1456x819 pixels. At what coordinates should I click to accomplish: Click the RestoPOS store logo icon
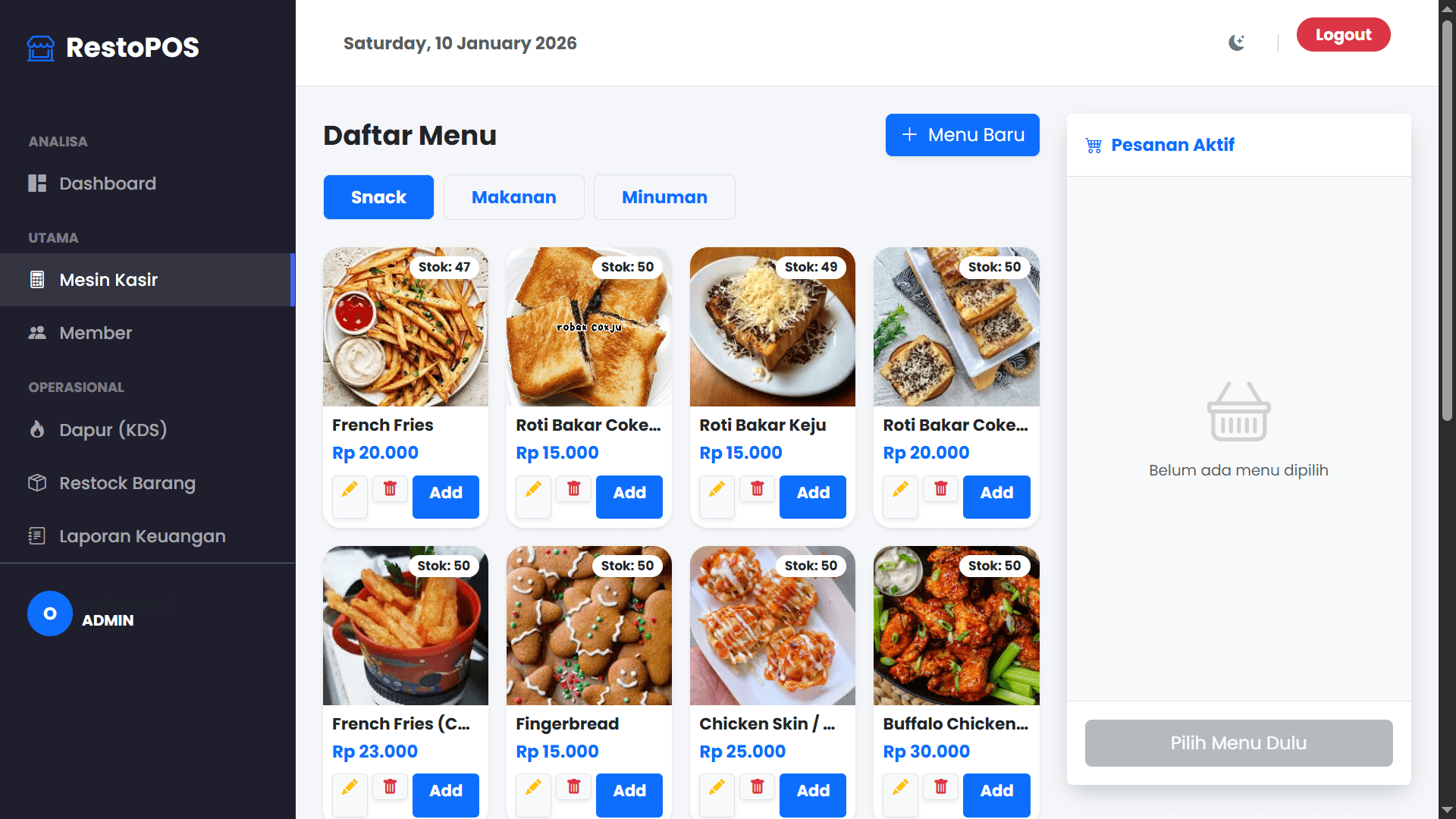click(41, 48)
